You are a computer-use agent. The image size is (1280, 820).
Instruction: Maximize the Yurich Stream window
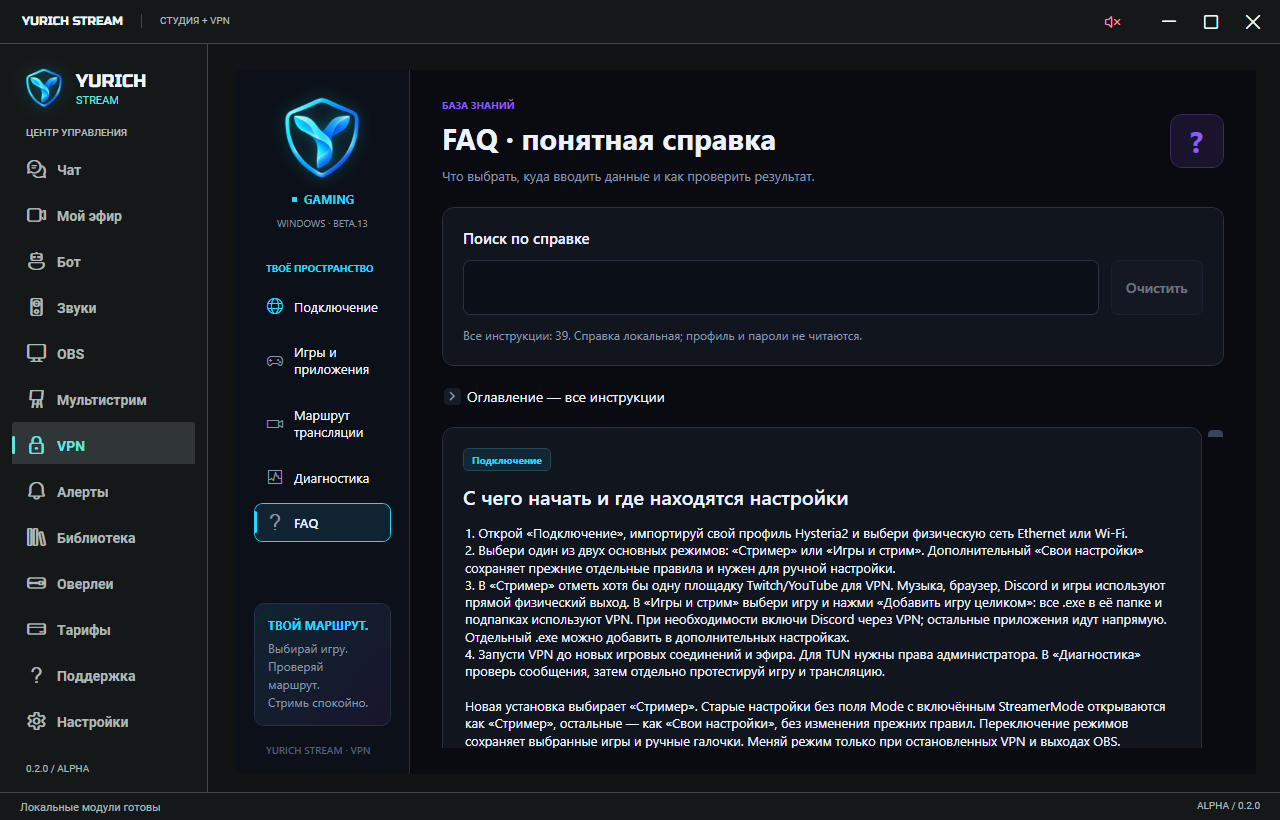tap(1211, 22)
